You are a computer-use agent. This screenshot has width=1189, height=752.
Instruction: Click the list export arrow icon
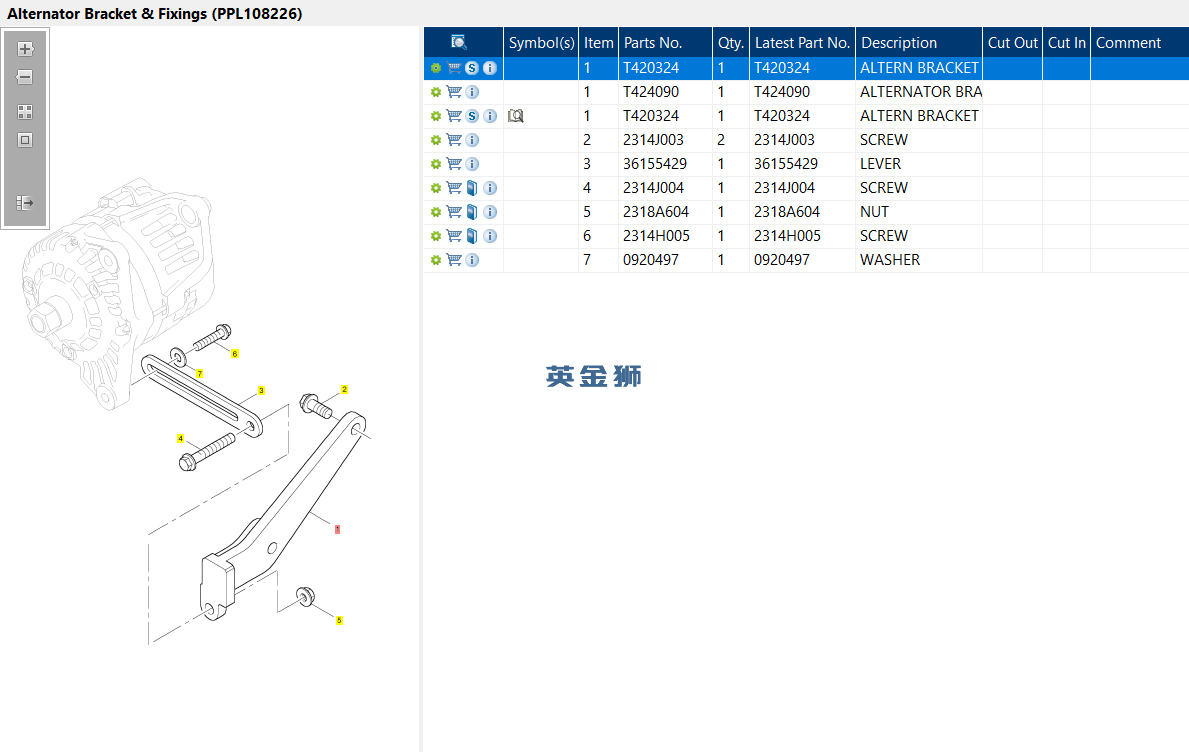pyautogui.click(x=25, y=203)
